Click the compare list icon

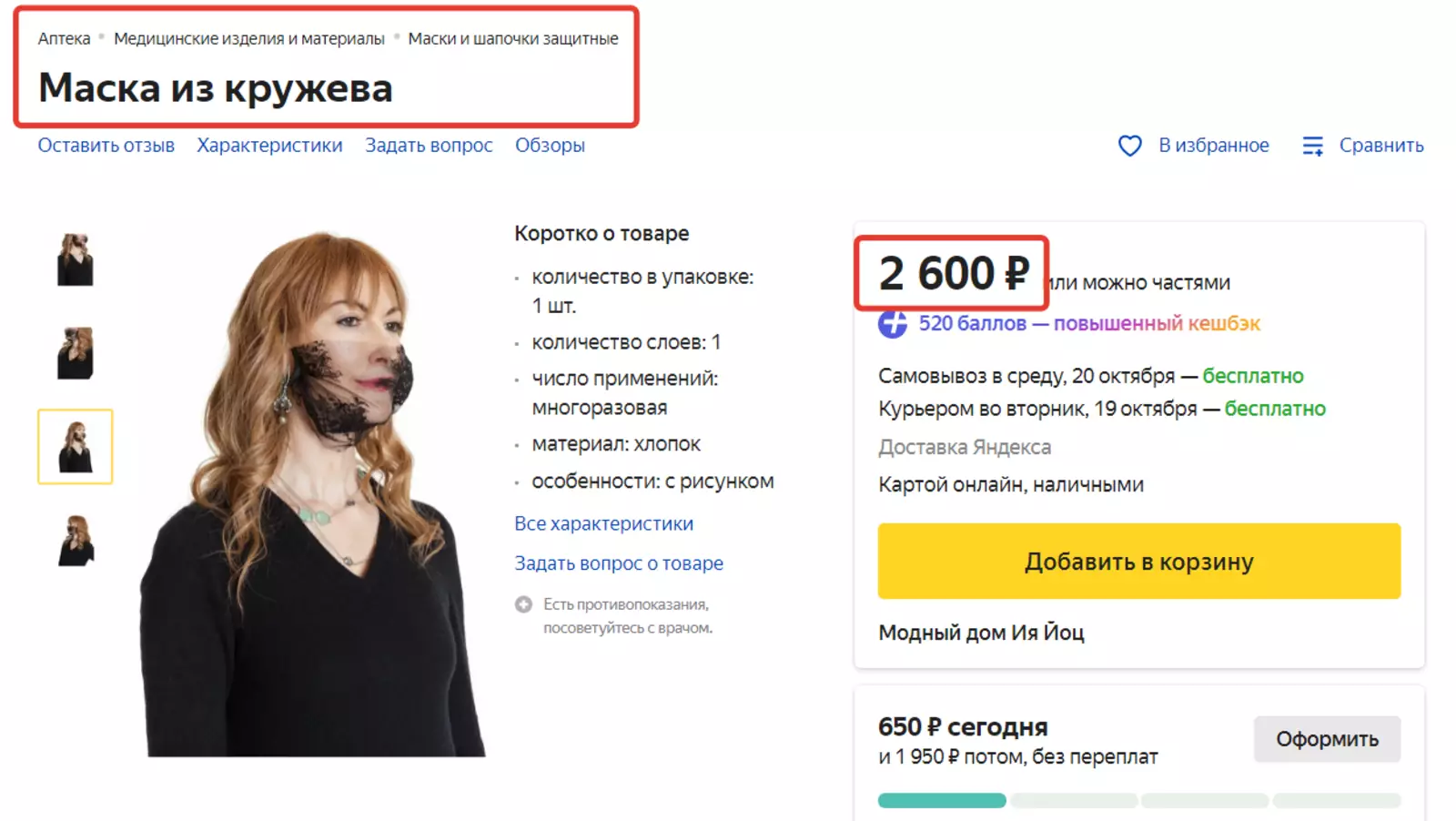point(1312,146)
